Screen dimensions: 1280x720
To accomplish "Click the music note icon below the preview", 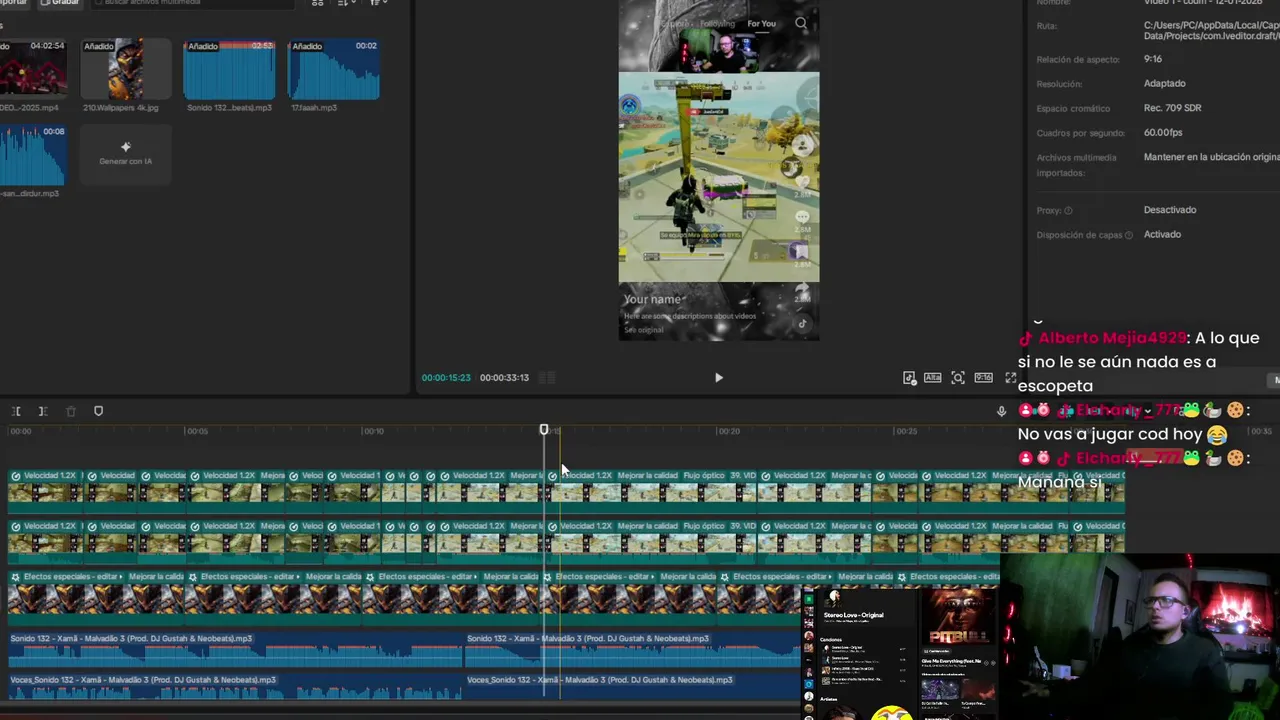I will coord(909,378).
